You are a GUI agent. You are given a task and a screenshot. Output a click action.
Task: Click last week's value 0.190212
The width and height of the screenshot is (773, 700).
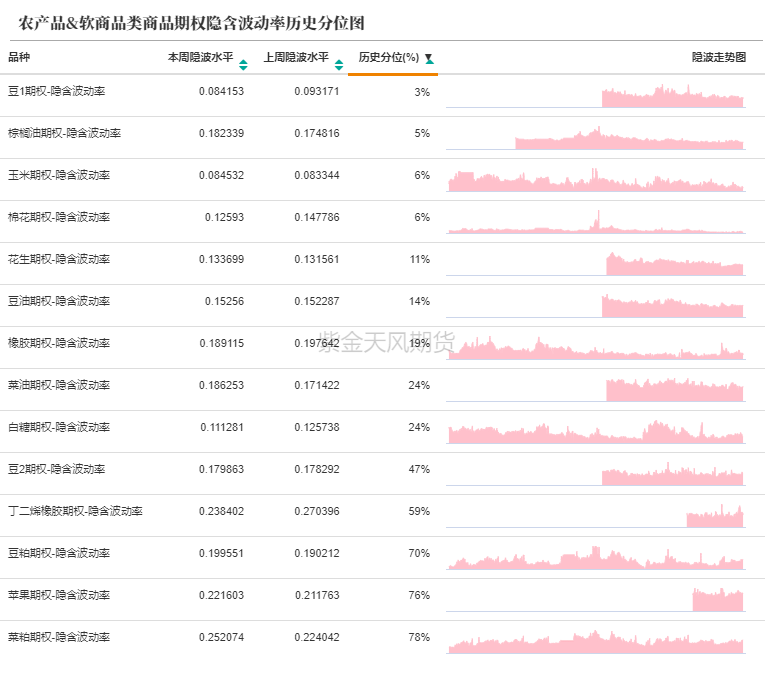pos(317,553)
